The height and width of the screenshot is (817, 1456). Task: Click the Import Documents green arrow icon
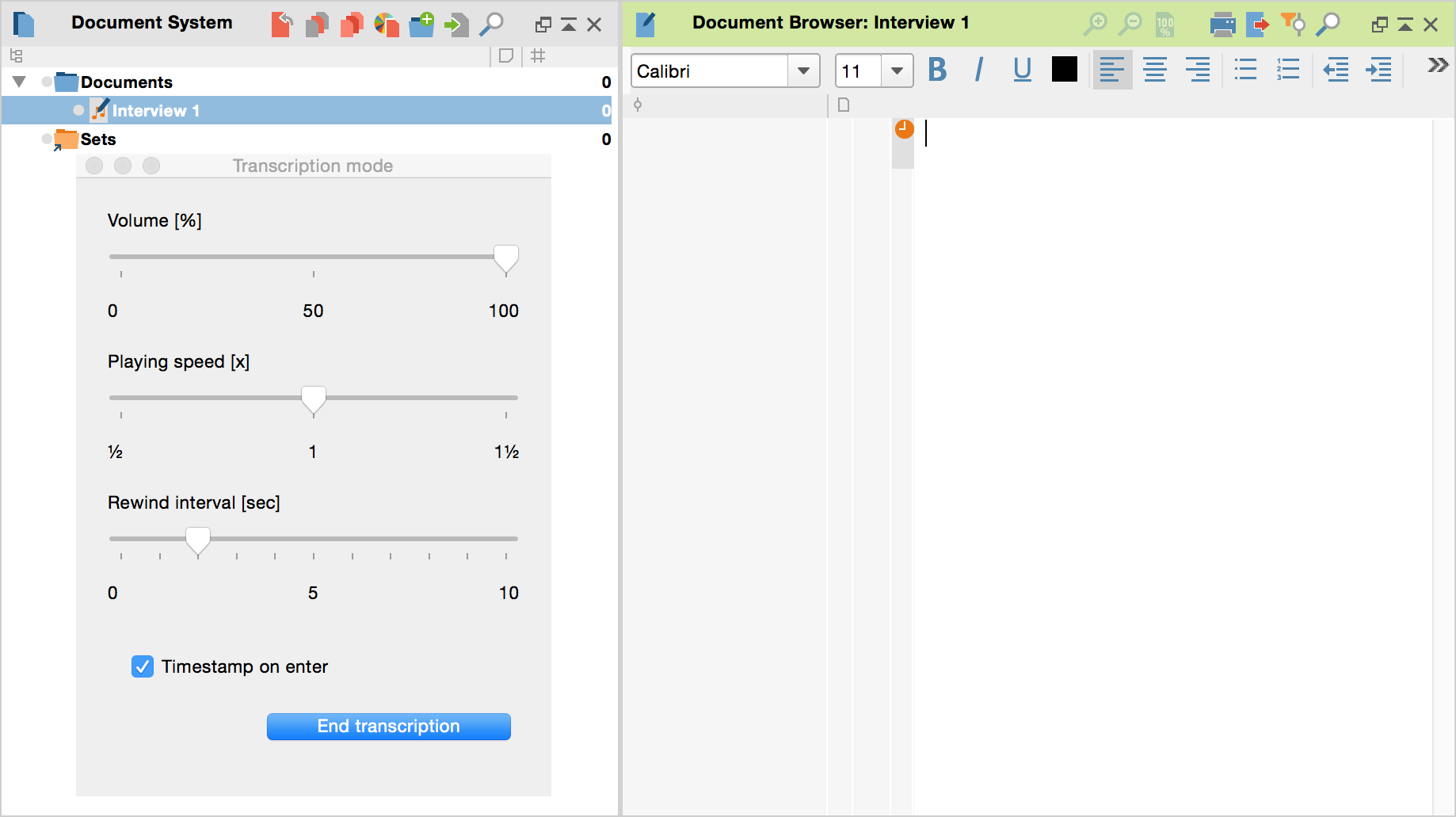456,25
